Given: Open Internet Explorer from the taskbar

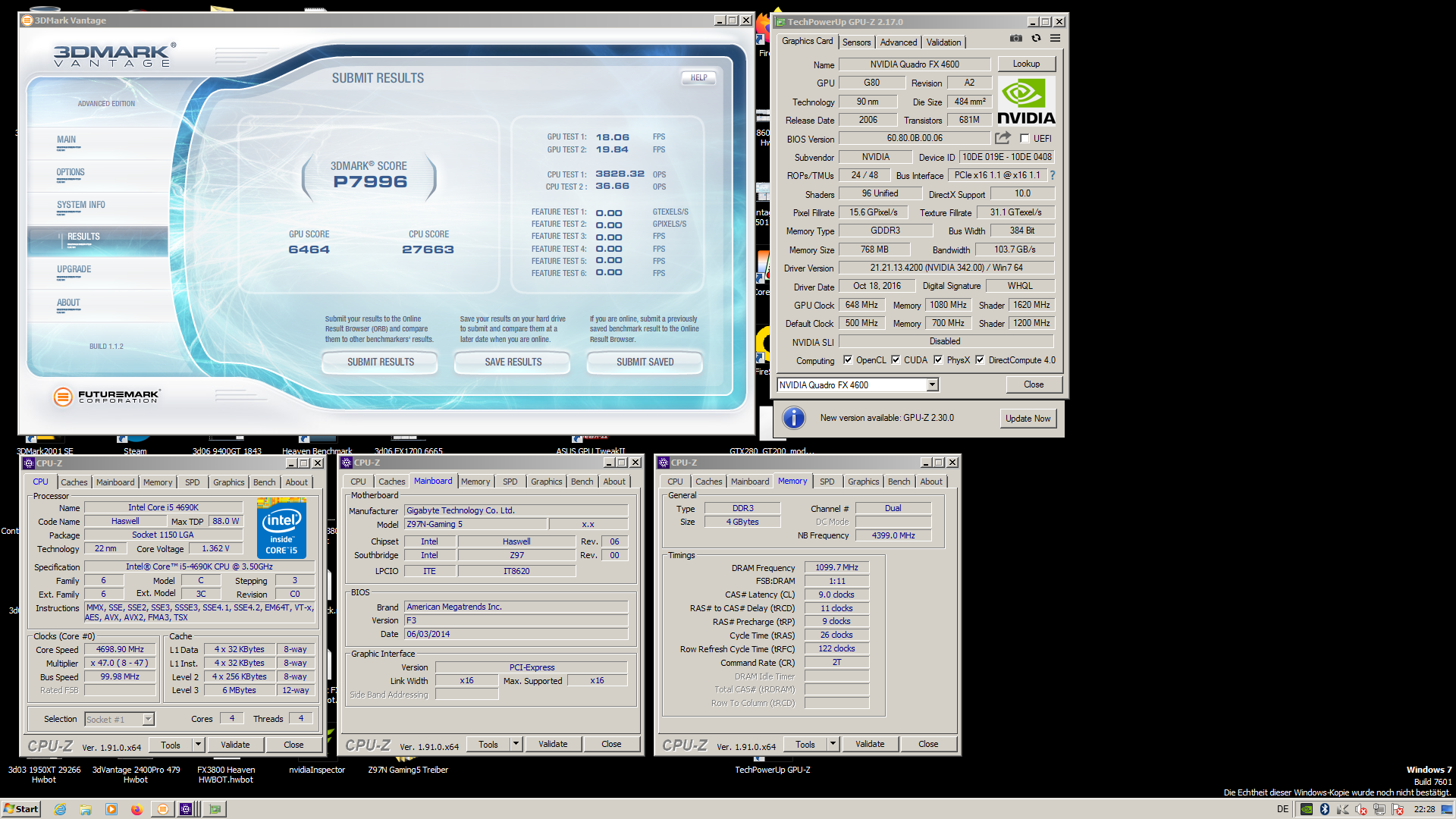Looking at the screenshot, I should [60, 809].
